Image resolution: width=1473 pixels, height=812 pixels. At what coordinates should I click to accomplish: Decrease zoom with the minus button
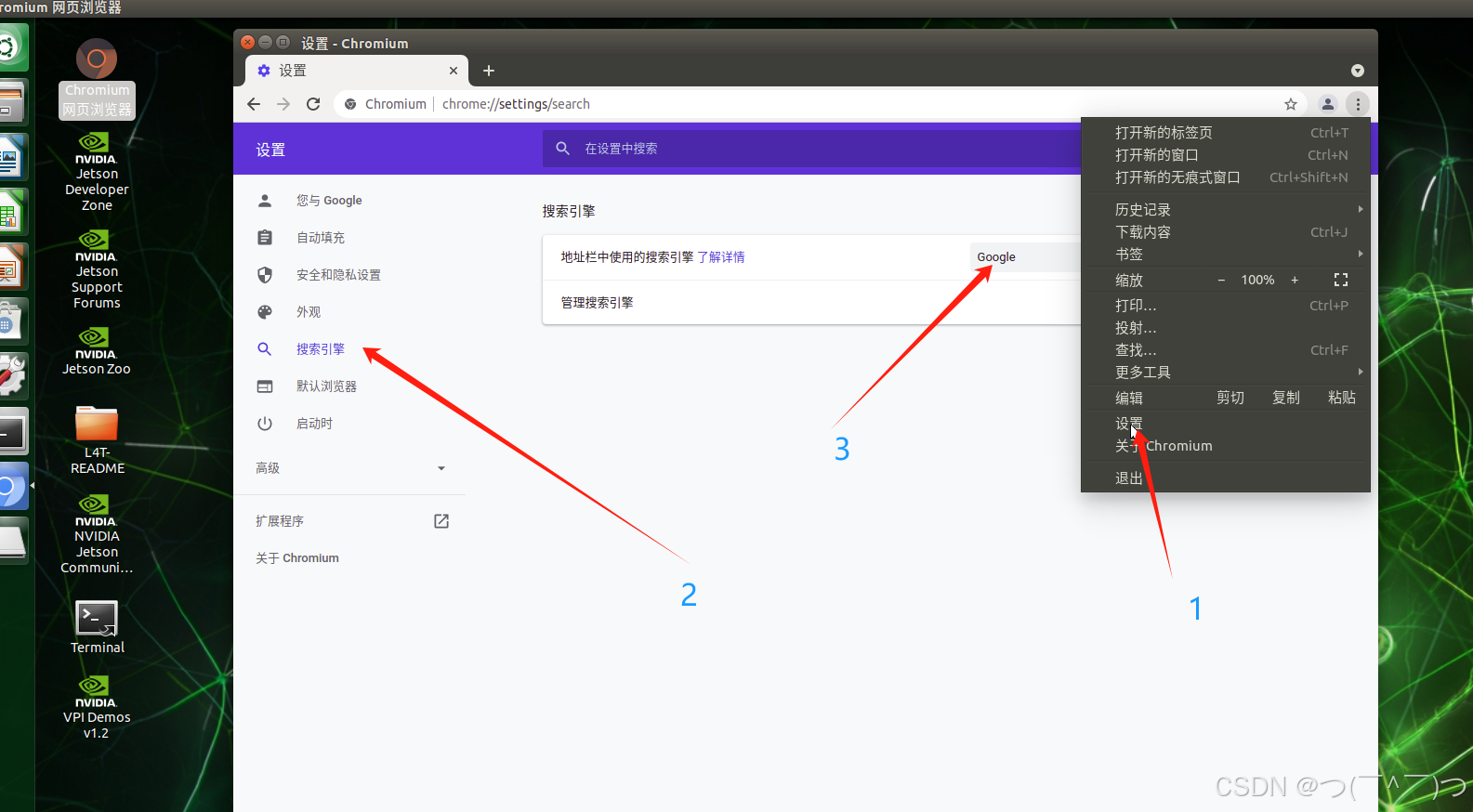1221,280
